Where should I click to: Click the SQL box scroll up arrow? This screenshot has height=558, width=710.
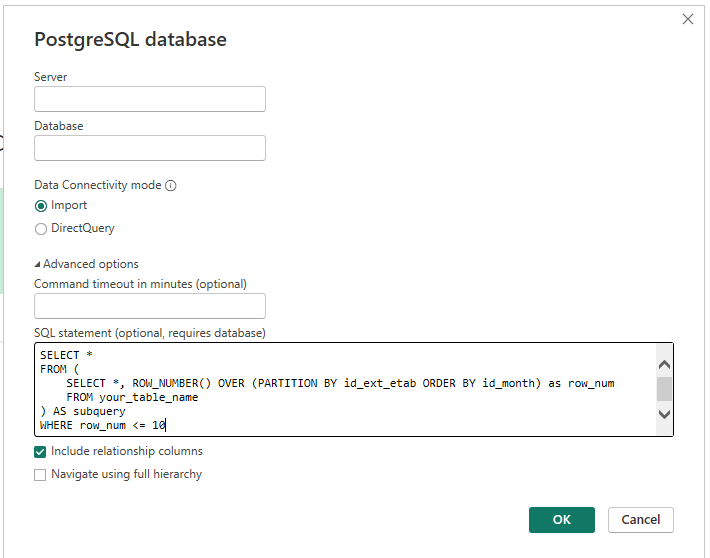664,365
